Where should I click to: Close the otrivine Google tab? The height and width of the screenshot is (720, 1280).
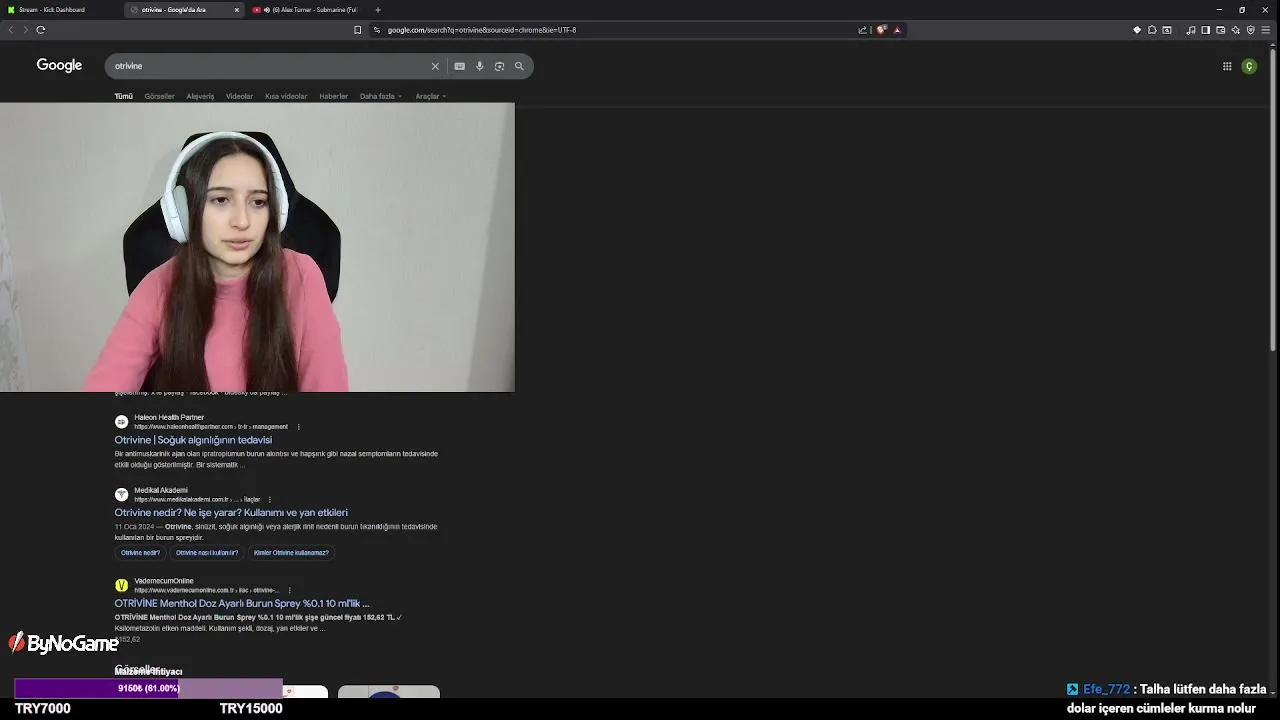click(237, 10)
